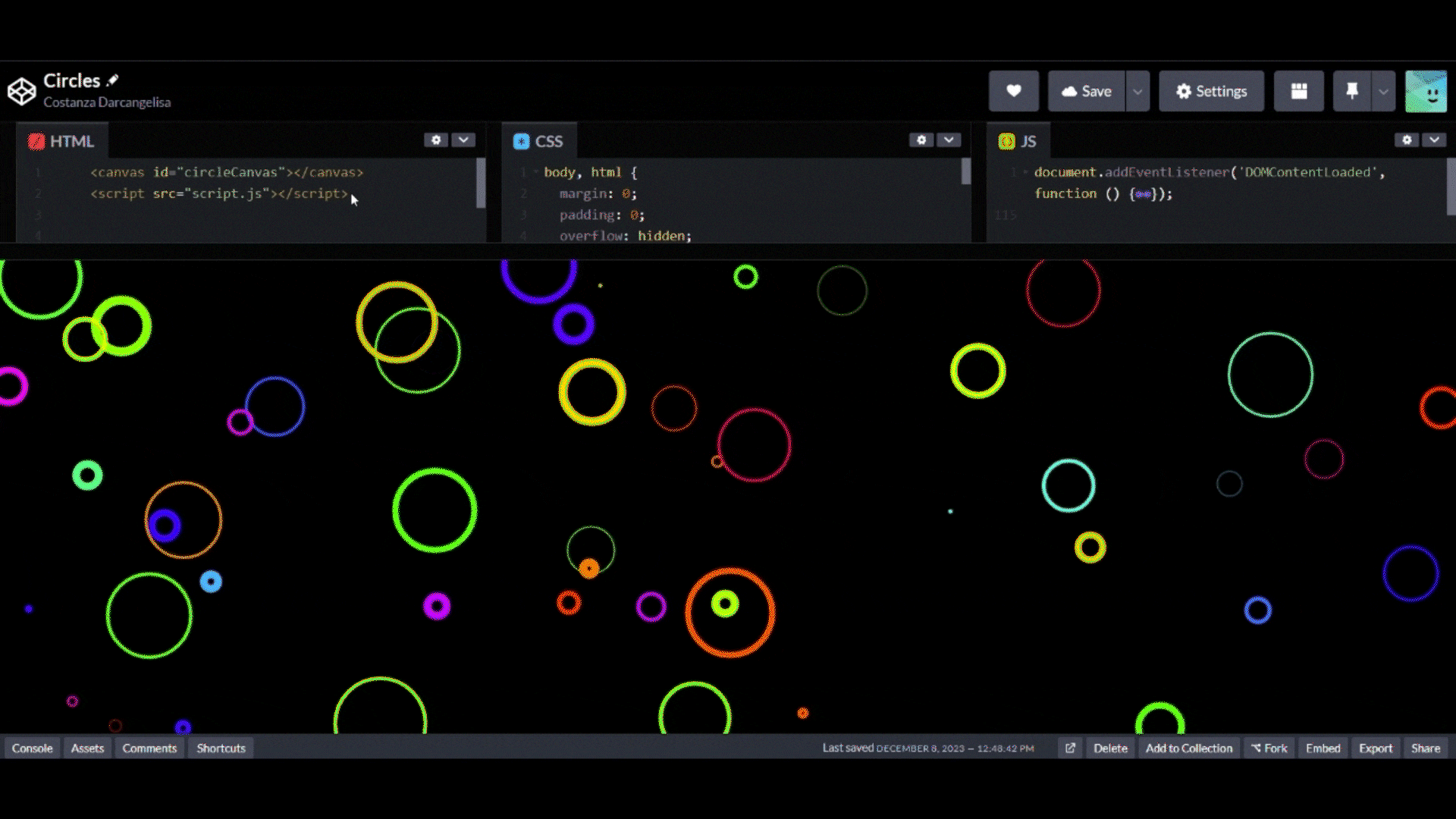
Task: Expand the pin options dropdown arrow
Action: click(x=1383, y=91)
